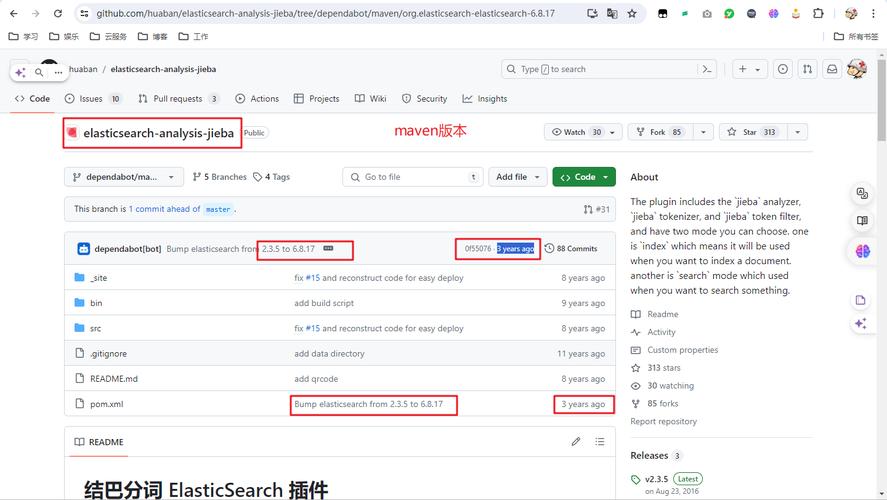The height and width of the screenshot is (500, 887).
Task: Click the right sidebar translate icon
Action: (x=862, y=193)
